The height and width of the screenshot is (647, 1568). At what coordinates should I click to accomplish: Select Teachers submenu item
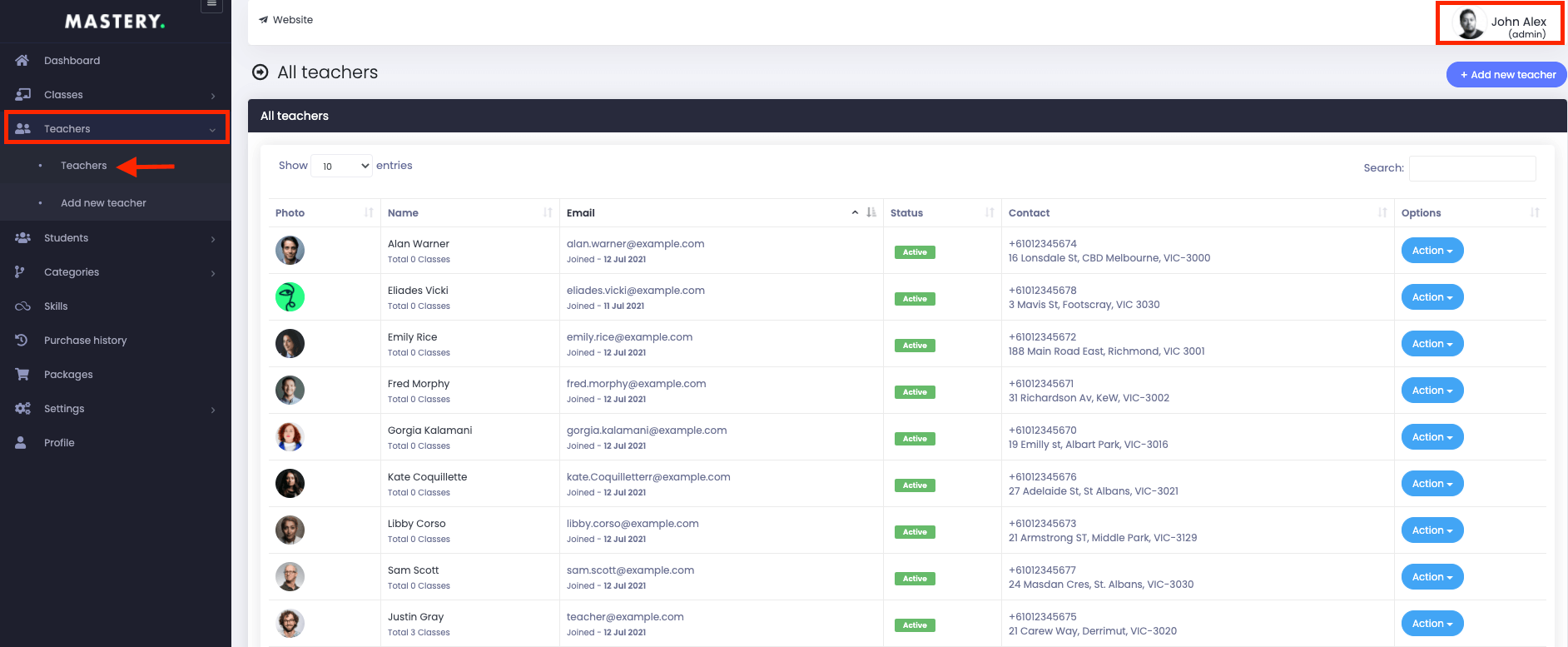coord(83,166)
